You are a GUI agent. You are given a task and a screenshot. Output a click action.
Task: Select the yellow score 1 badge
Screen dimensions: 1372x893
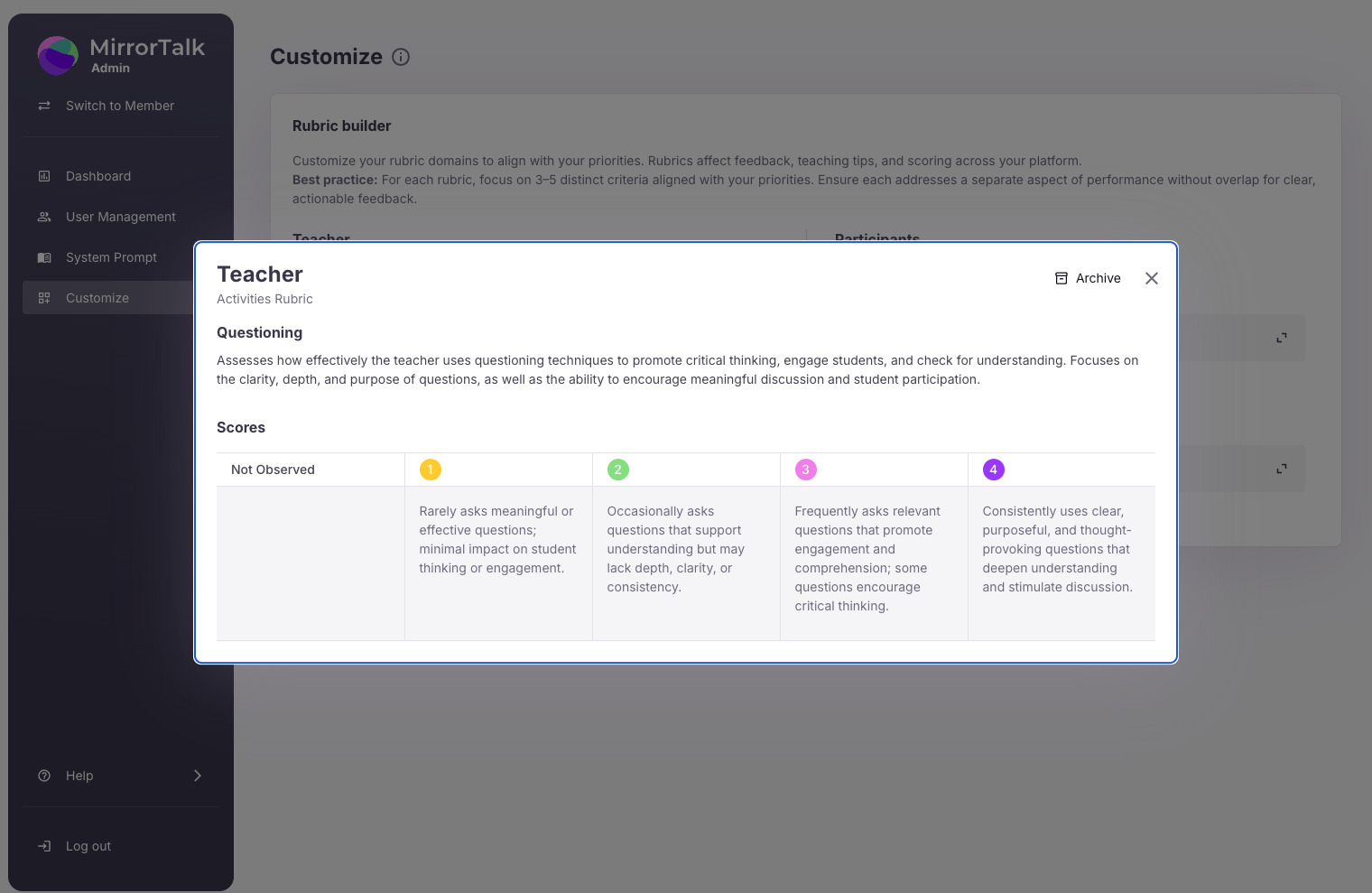(x=431, y=470)
